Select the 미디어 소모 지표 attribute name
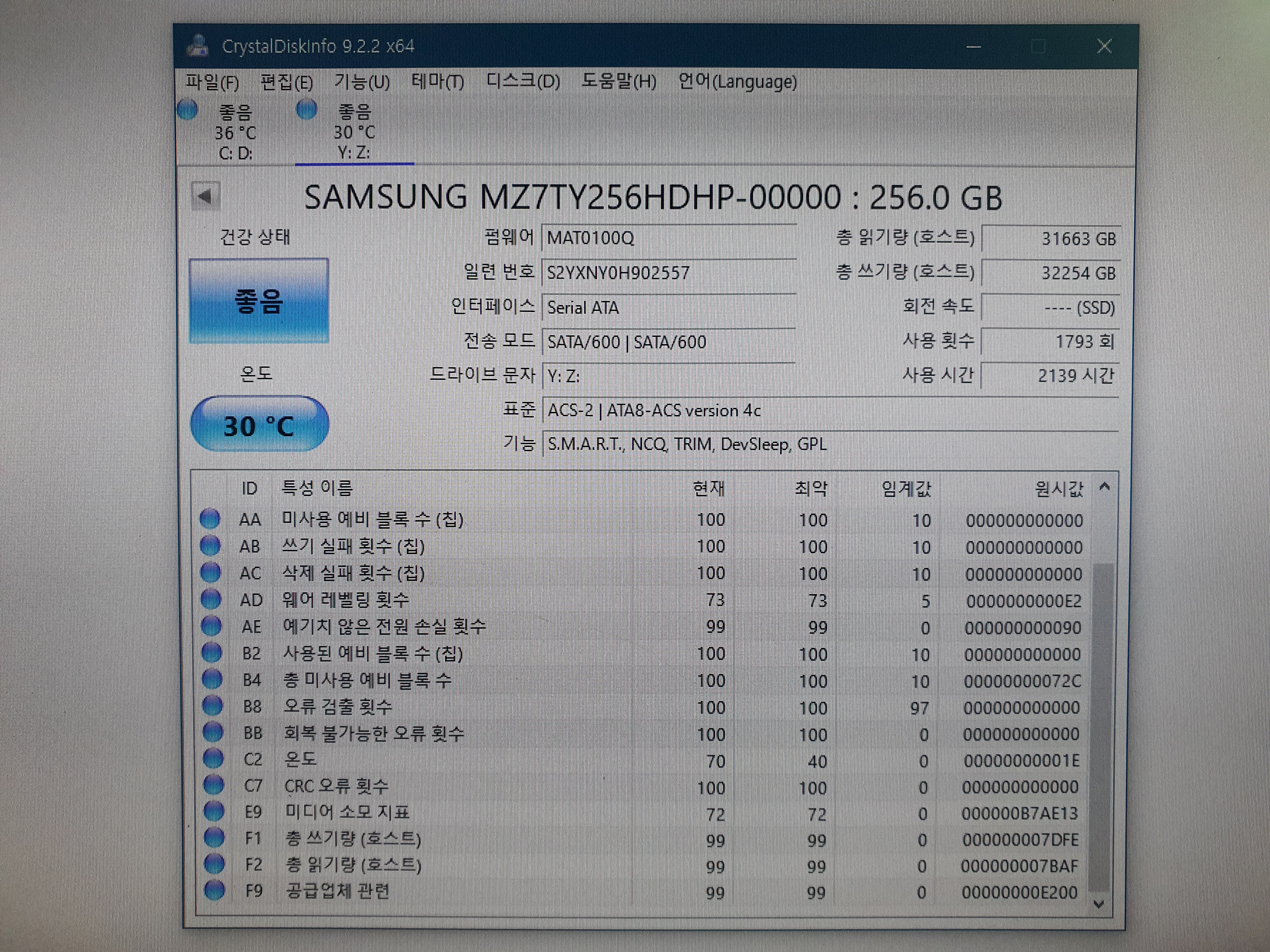Viewport: 1270px width, 952px height. pyautogui.click(x=347, y=812)
